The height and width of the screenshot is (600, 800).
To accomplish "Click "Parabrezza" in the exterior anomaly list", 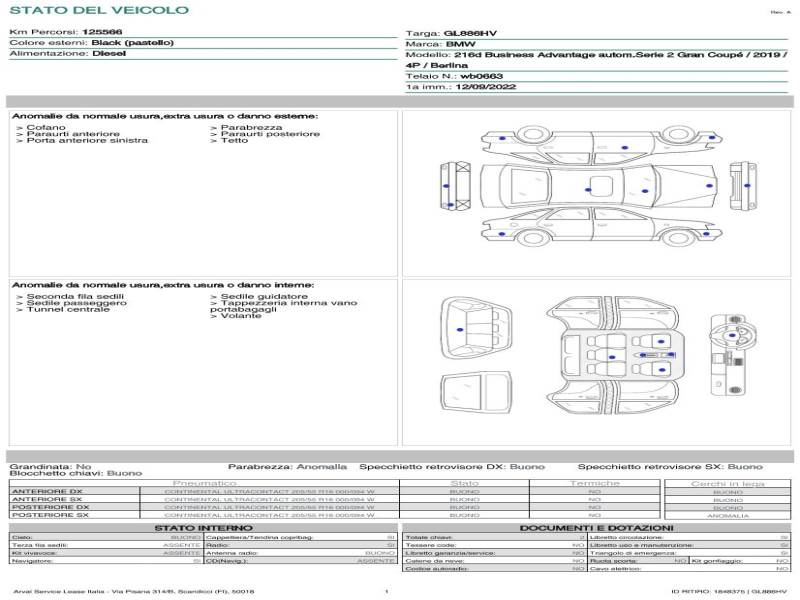I will click(252, 127).
